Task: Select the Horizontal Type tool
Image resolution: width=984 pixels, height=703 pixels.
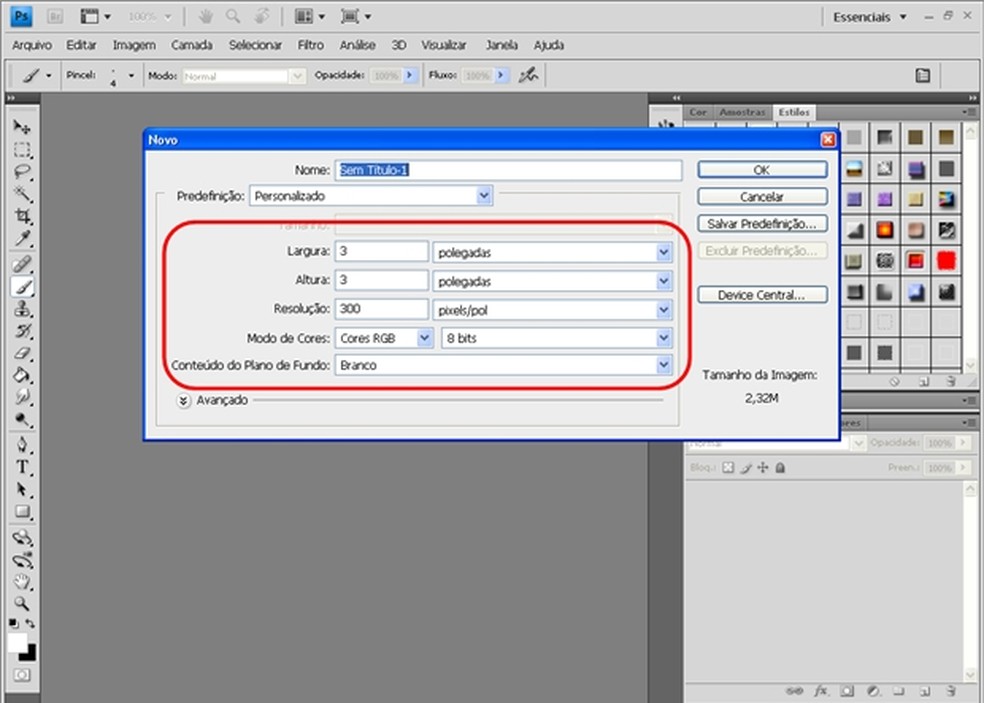Action: tap(22, 467)
